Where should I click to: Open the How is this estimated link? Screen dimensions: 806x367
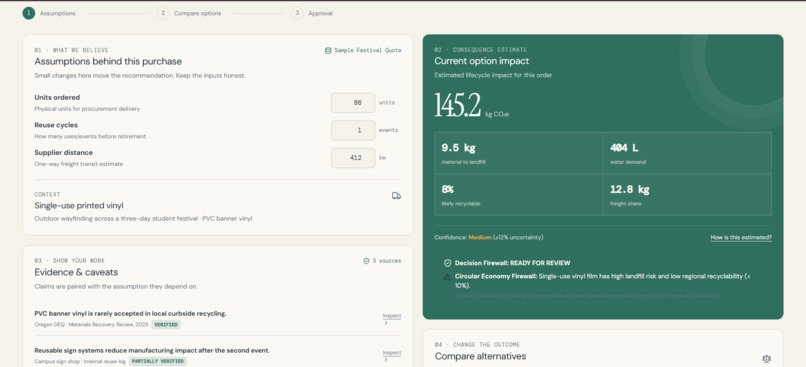tap(741, 237)
